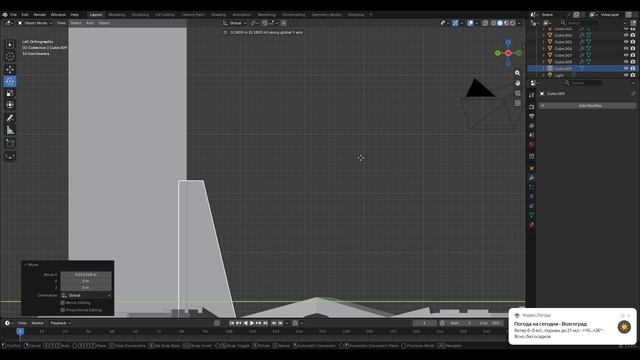The width and height of the screenshot is (640, 360).
Task: Activate the Move tool
Action: [10, 69]
